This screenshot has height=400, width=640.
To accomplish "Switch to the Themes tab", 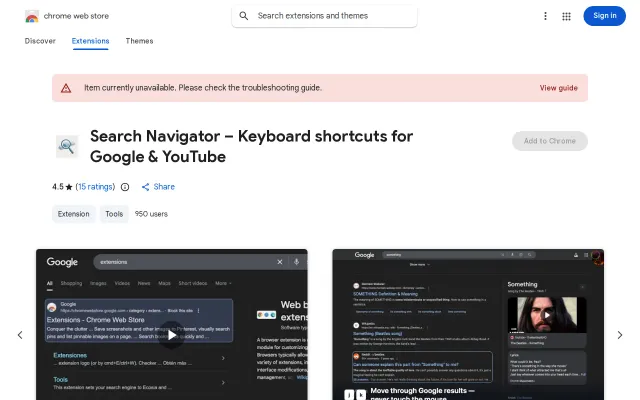I will click(x=139, y=41).
